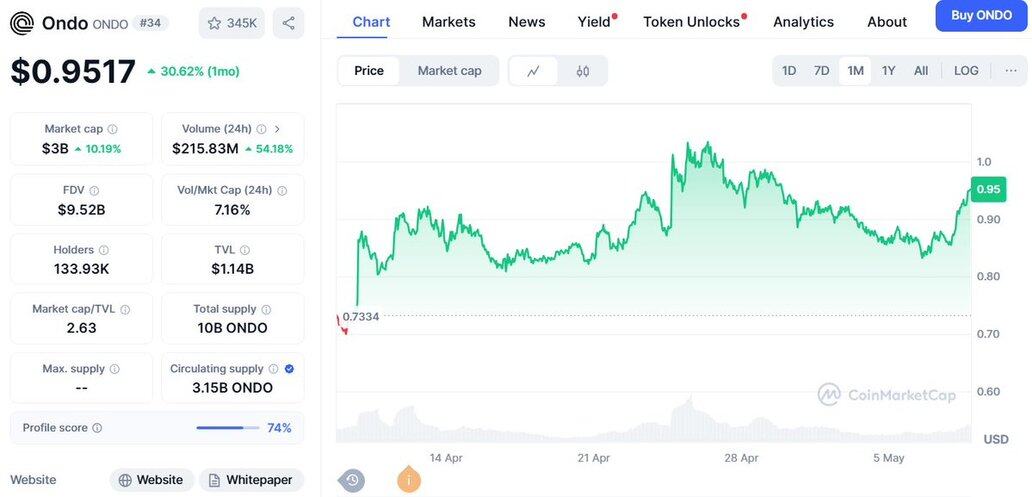The image size is (1032, 497).
Task: View info icon beside Profile score
Action: click(x=97, y=428)
